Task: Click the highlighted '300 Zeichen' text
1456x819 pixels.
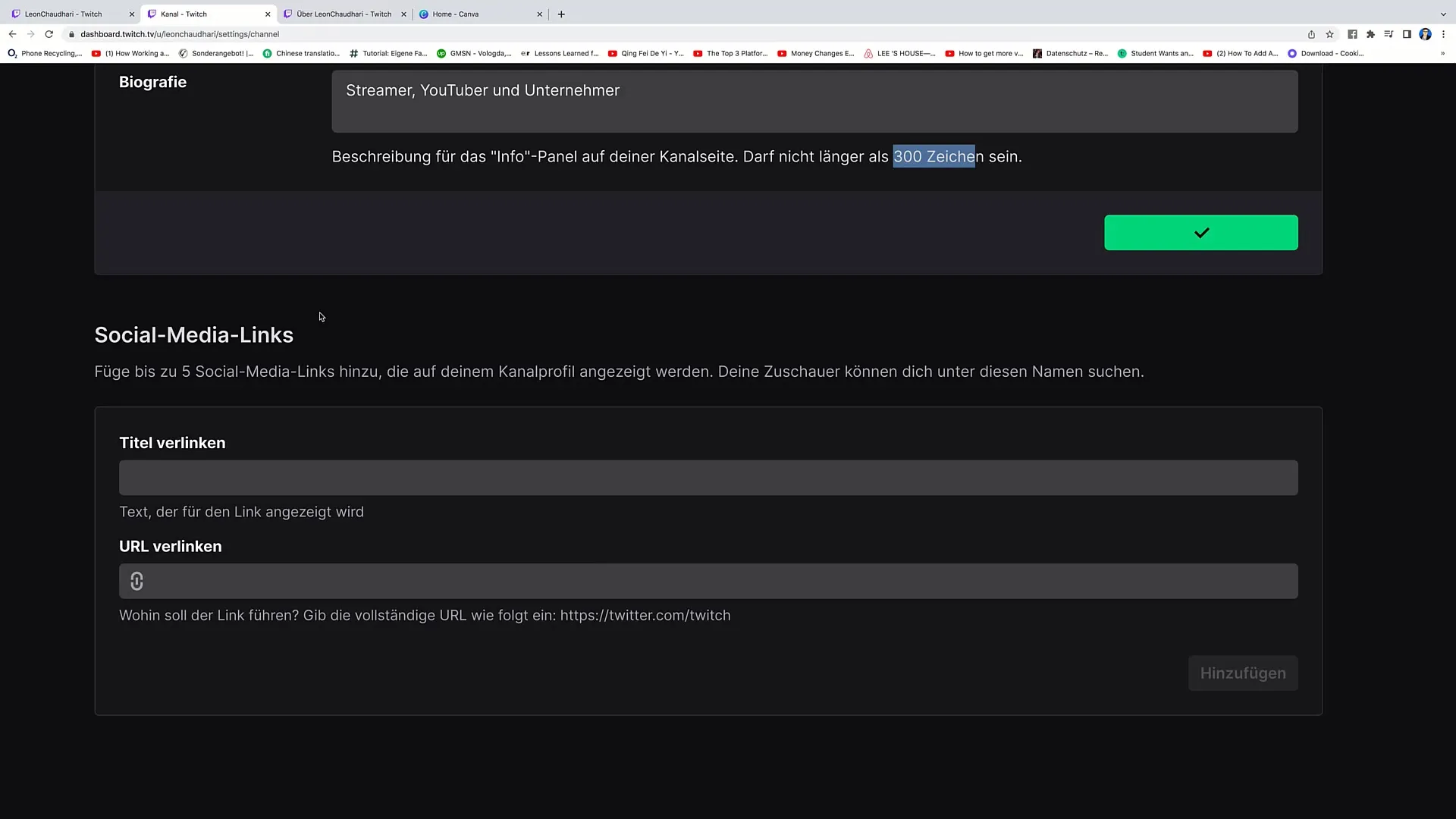Action: [934, 156]
